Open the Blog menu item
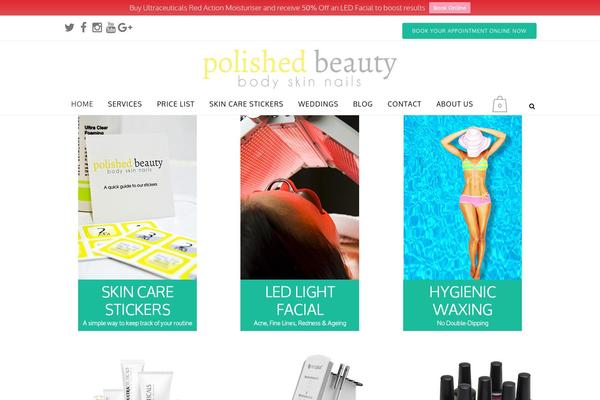Image resolution: width=600 pixels, height=400 pixels. (x=363, y=104)
